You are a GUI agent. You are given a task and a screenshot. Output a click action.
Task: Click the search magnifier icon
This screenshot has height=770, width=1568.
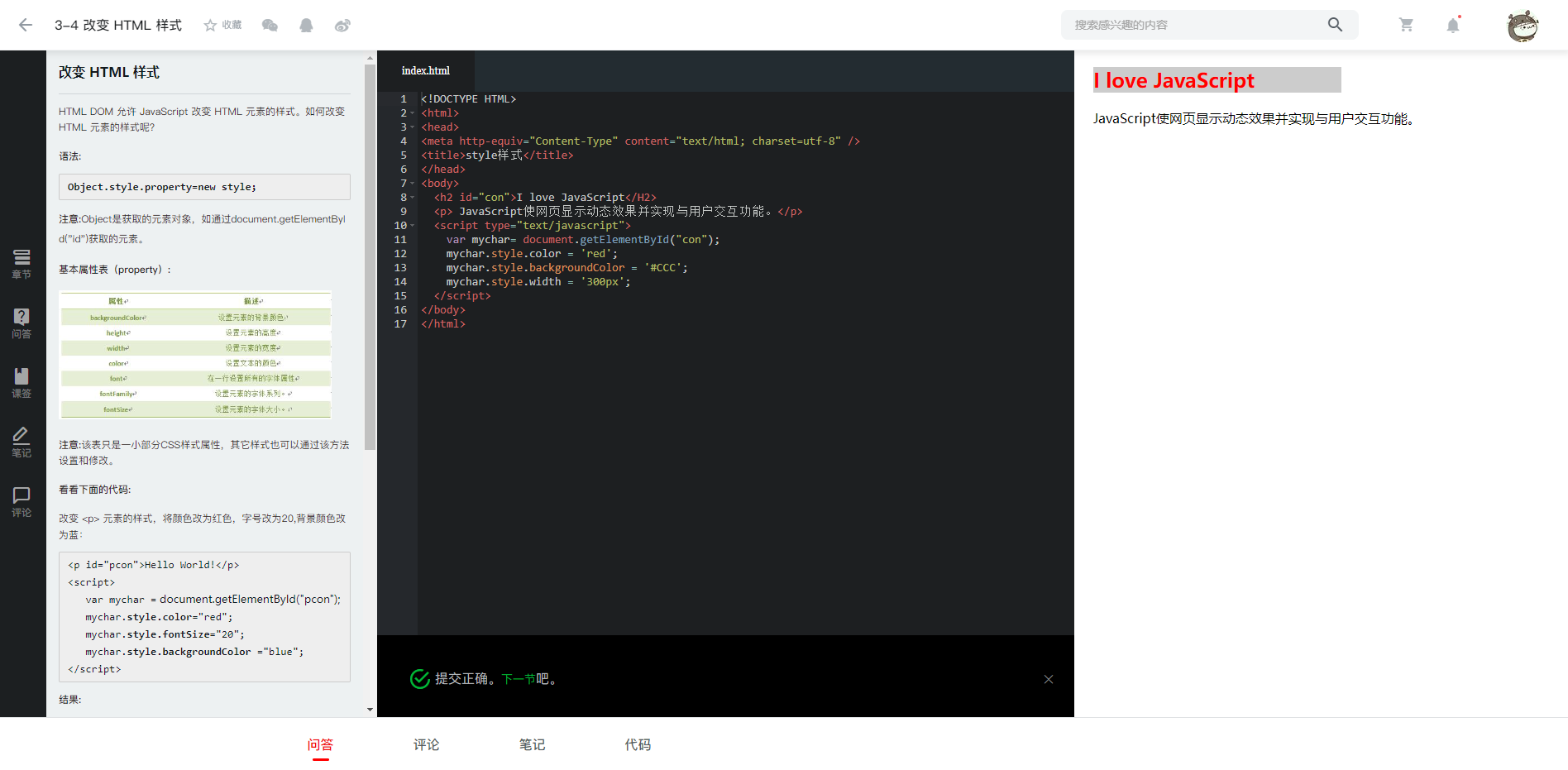[1335, 25]
